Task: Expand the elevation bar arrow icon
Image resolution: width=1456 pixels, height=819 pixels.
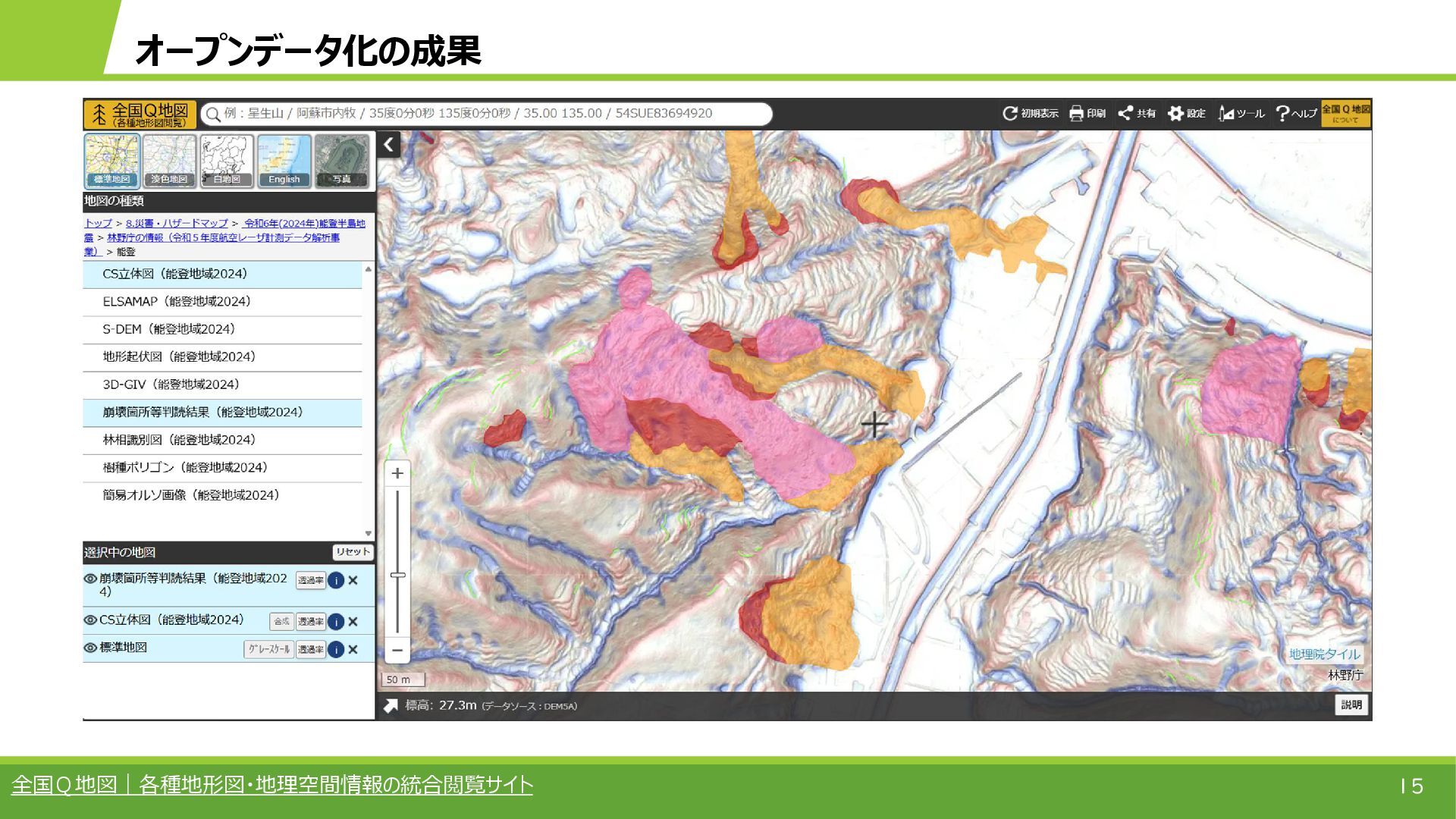Action: 391,706
